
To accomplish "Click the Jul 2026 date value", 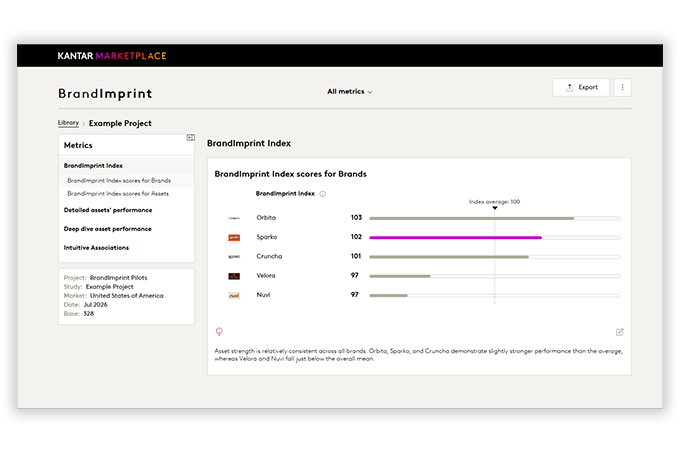I will (95, 305).
